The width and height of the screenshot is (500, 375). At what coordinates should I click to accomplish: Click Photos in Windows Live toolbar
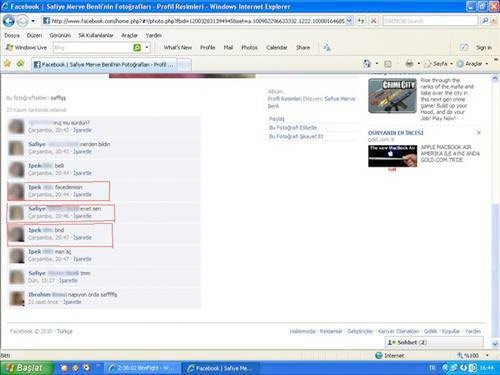click(x=249, y=48)
